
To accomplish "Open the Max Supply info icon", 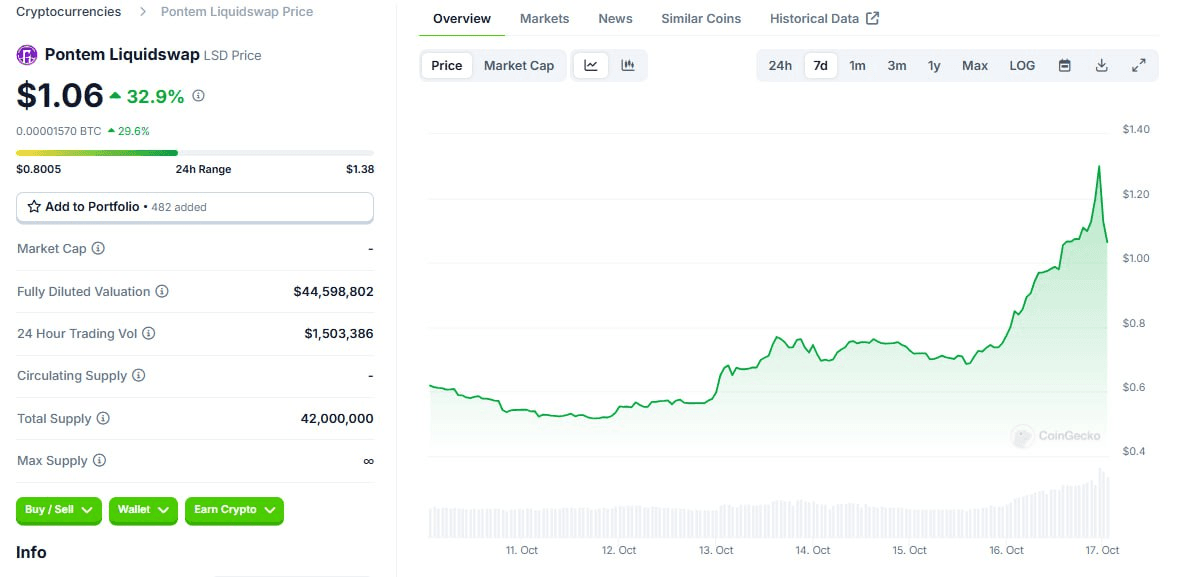I will (x=100, y=461).
